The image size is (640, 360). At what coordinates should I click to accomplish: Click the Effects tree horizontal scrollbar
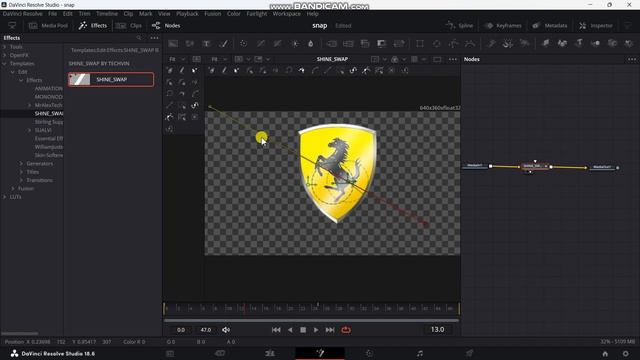[20, 333]
